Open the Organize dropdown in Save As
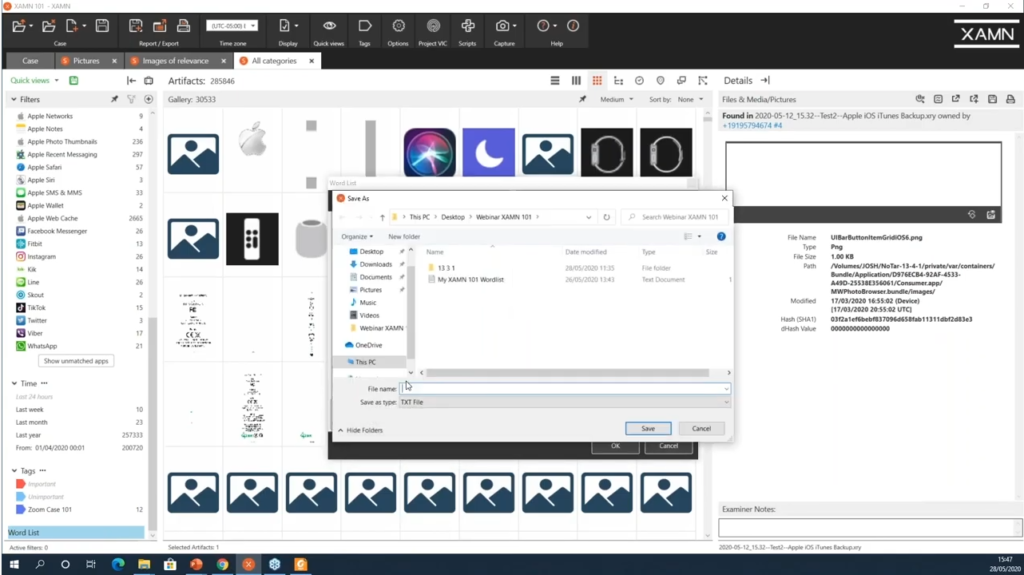1024x575 pixels. point(357,237)
